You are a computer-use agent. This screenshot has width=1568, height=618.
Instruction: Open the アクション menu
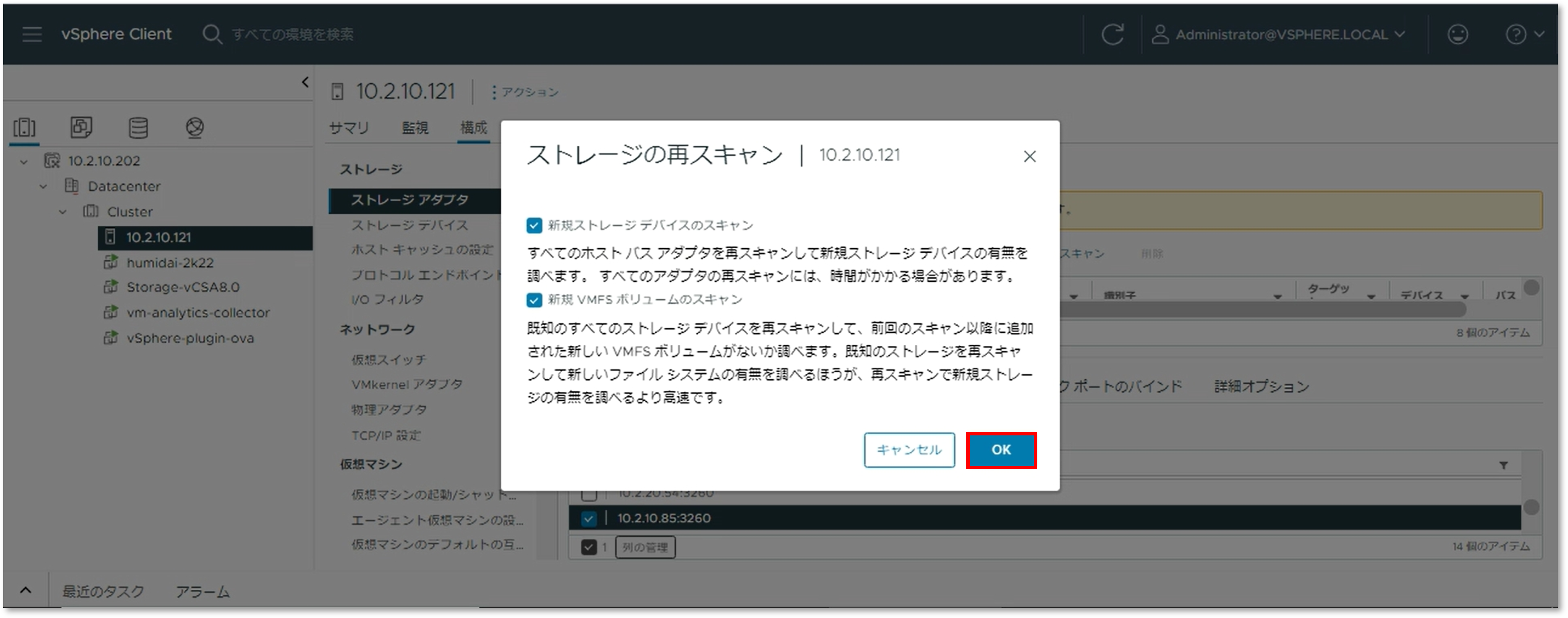coord(525,92)
